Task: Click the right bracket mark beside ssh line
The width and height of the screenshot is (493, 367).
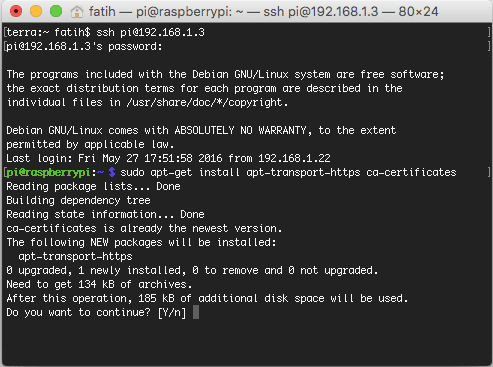Action: pyautogui.click(x=489, y=32)
